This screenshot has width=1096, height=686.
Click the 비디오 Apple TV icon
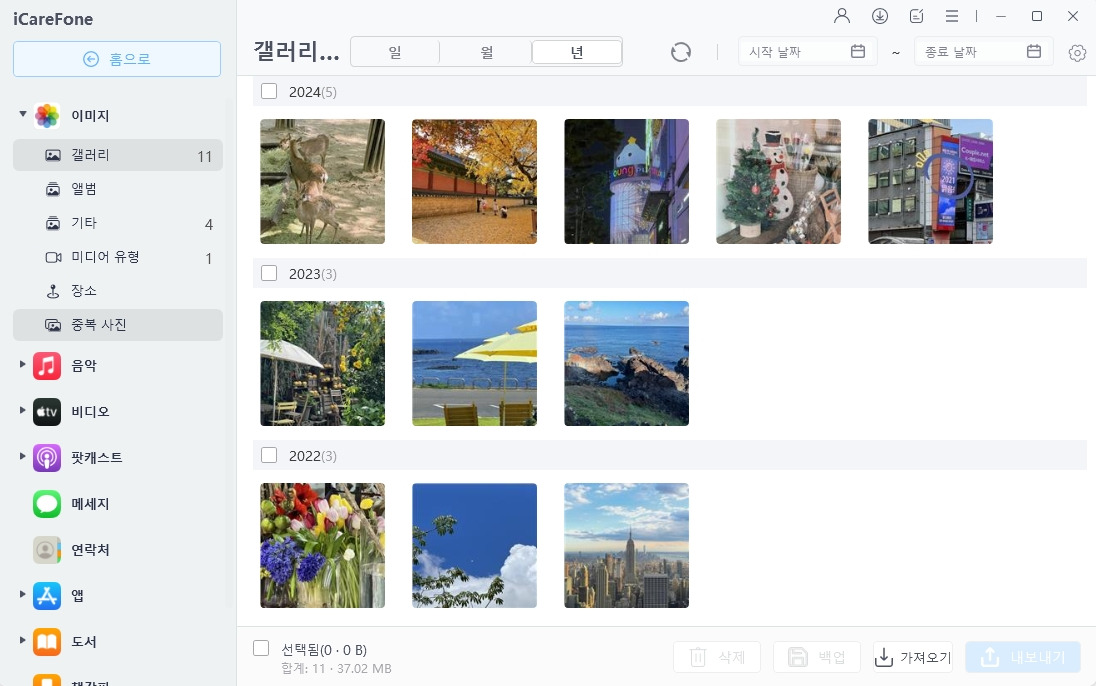click(47, 412)
